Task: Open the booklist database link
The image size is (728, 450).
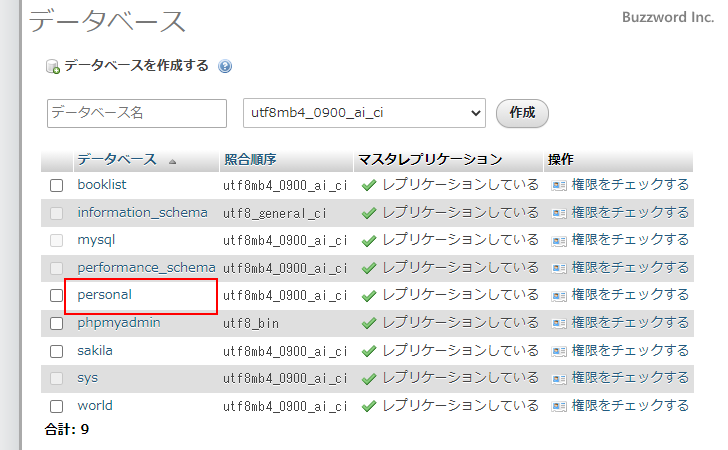Action: [x=102, y=185]
